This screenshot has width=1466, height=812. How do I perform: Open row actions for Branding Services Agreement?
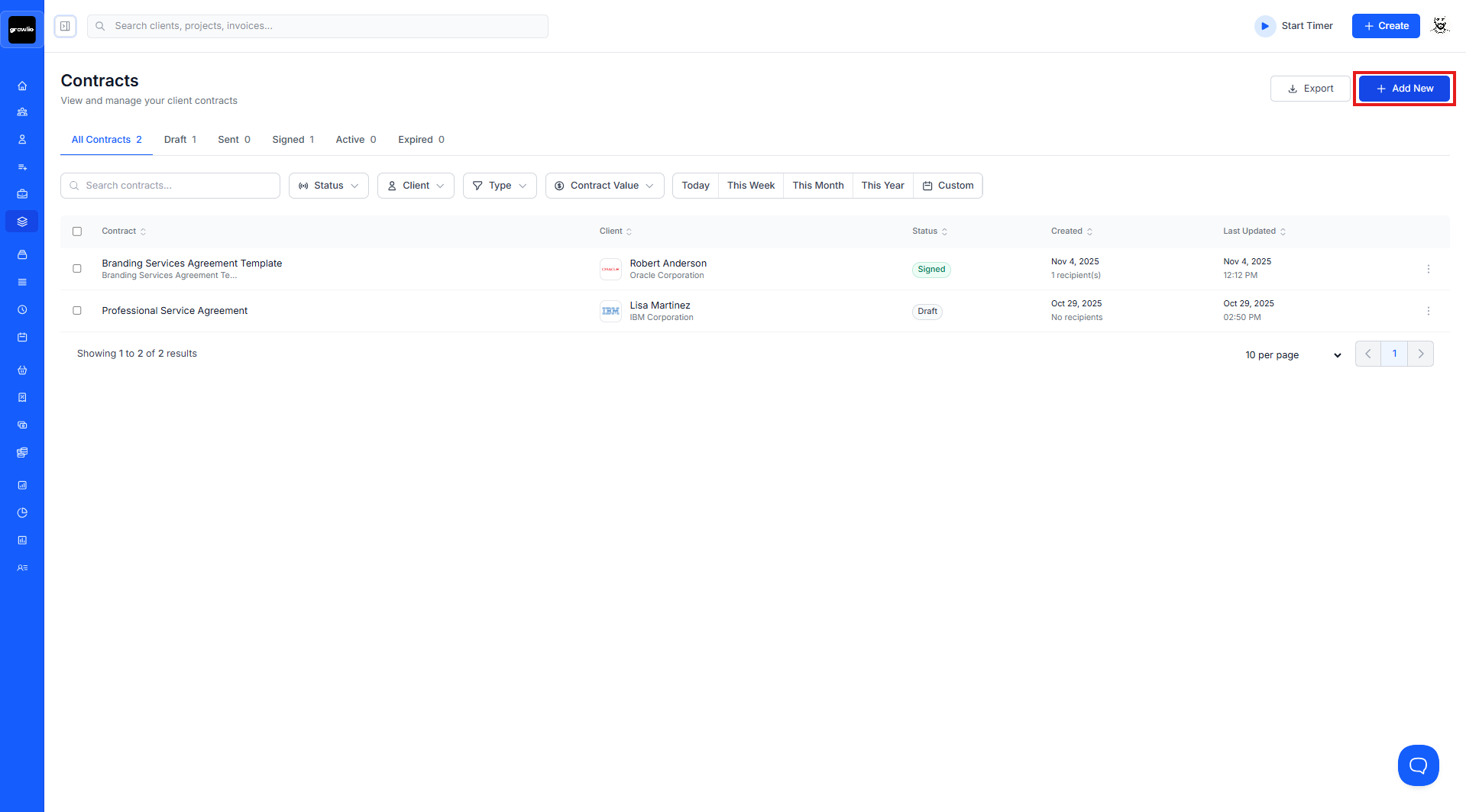pos(1429,269)
